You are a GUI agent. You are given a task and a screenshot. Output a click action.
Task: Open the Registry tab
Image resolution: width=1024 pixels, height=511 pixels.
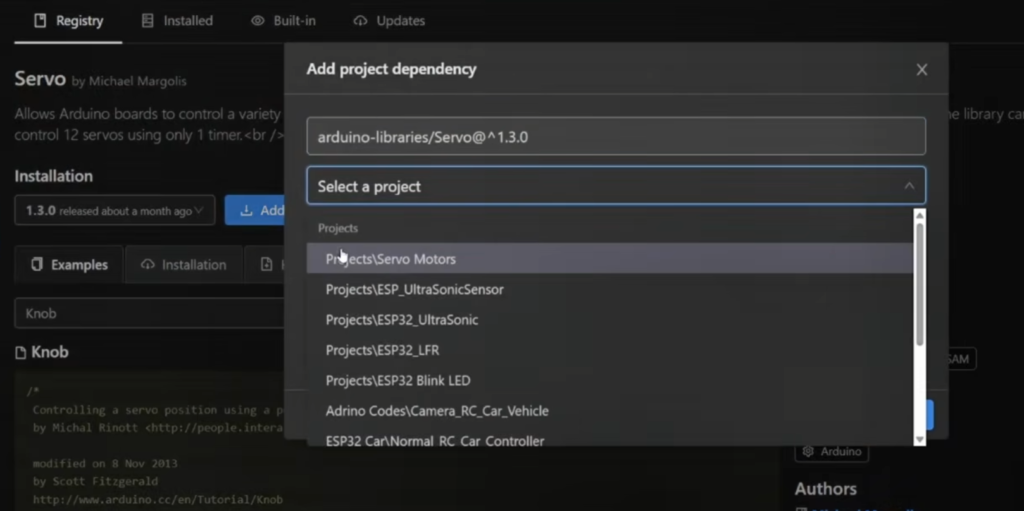pos(68,21)
